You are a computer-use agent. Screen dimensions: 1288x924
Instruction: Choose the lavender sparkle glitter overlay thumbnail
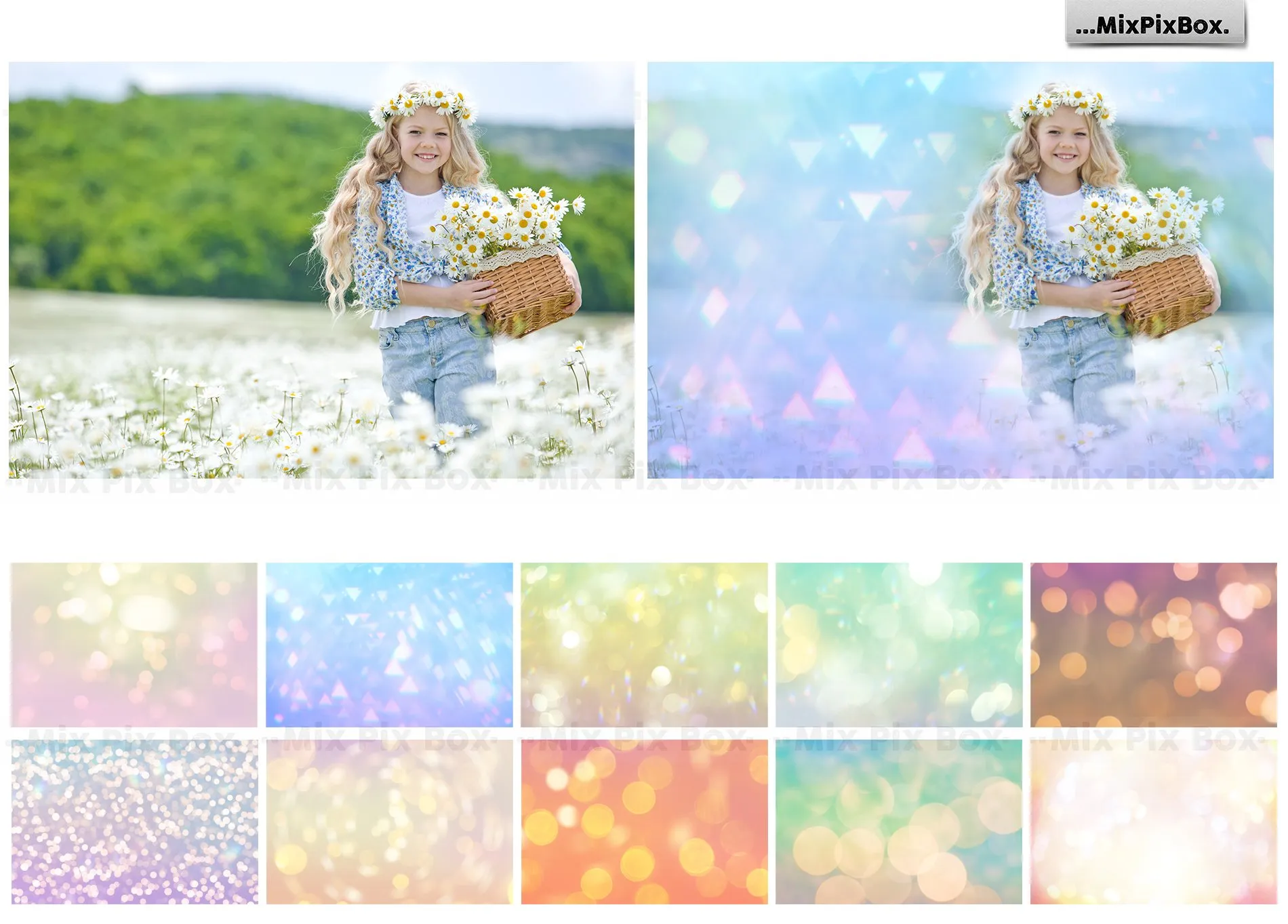tap(134, 822)
